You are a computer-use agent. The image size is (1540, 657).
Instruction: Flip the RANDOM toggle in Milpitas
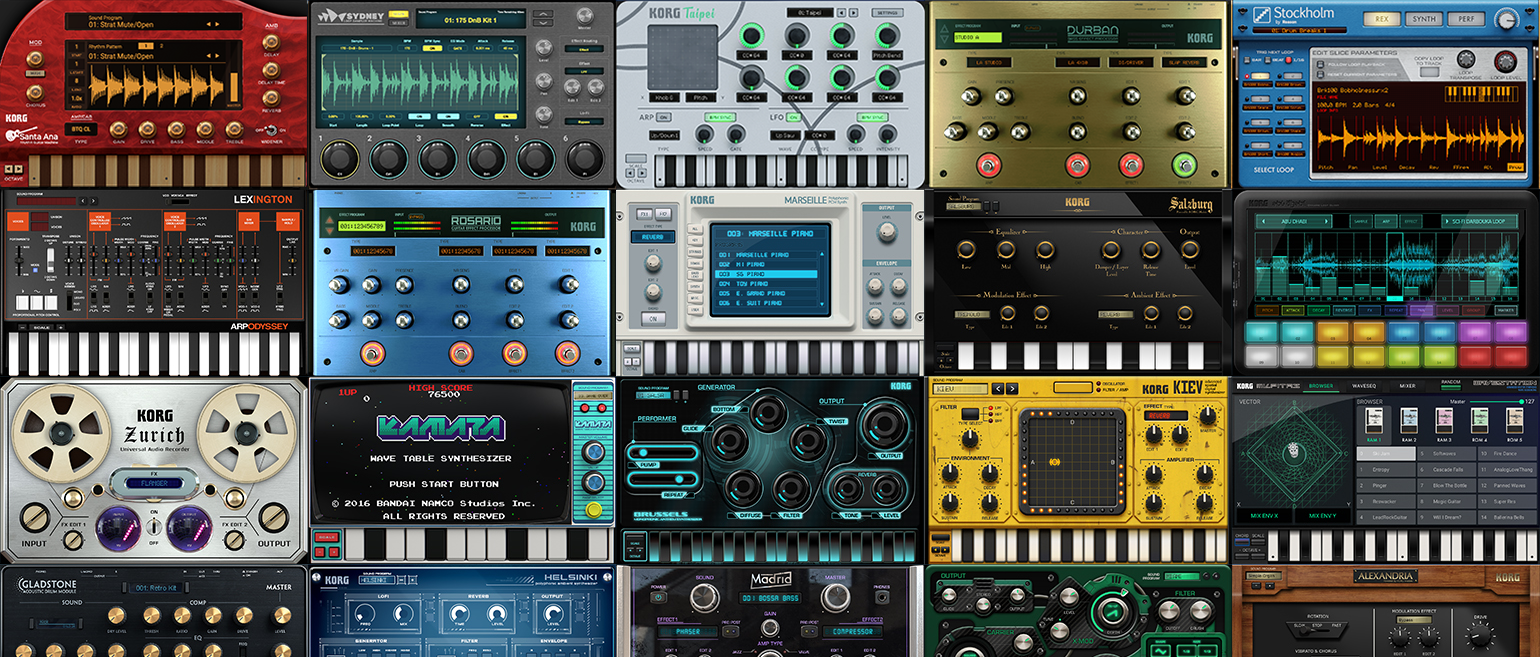[x=1450, y=386]
